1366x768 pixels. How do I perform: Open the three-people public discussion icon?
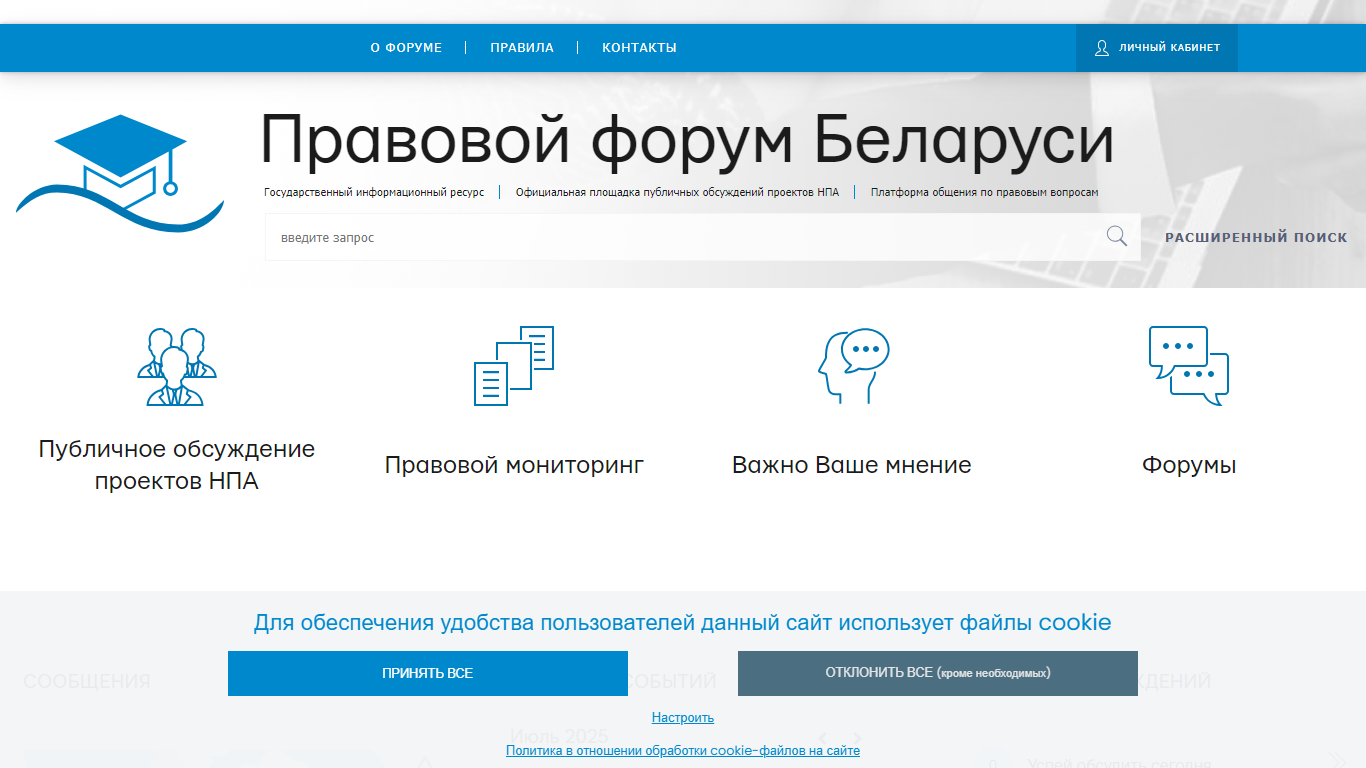coord(177,366)
